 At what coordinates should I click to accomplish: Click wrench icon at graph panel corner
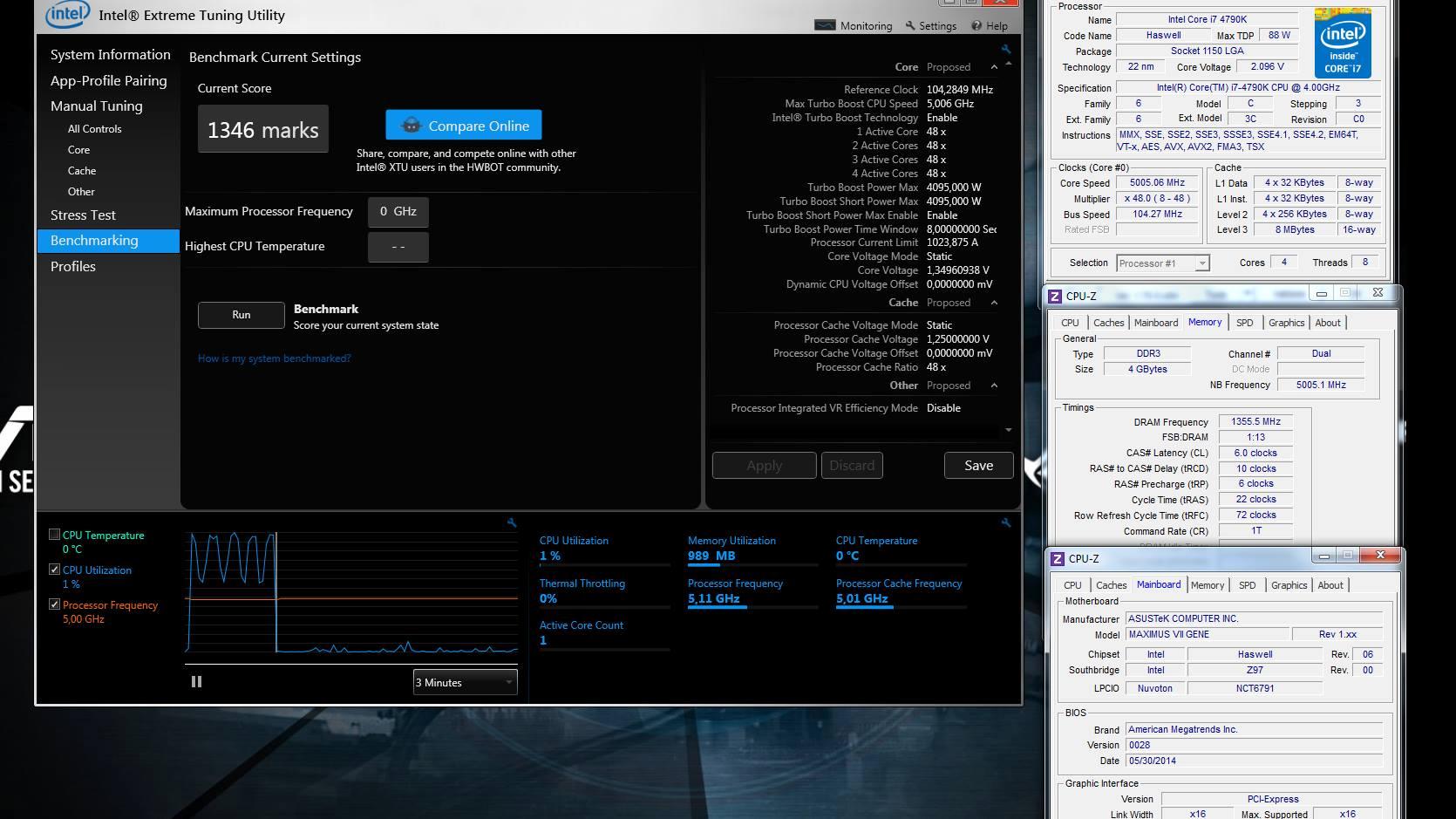512,522
